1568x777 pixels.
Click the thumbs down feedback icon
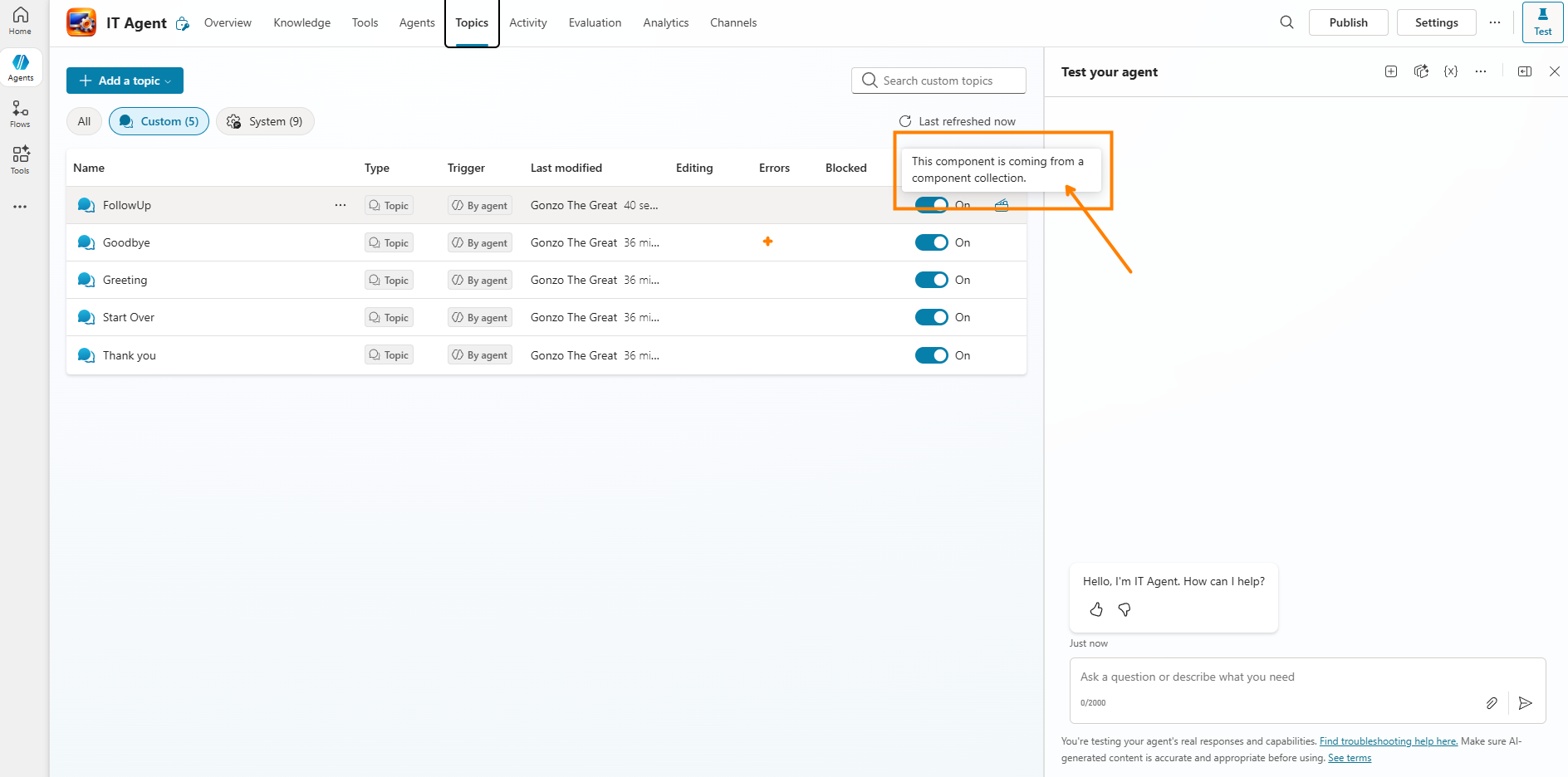click(1125, 610)
